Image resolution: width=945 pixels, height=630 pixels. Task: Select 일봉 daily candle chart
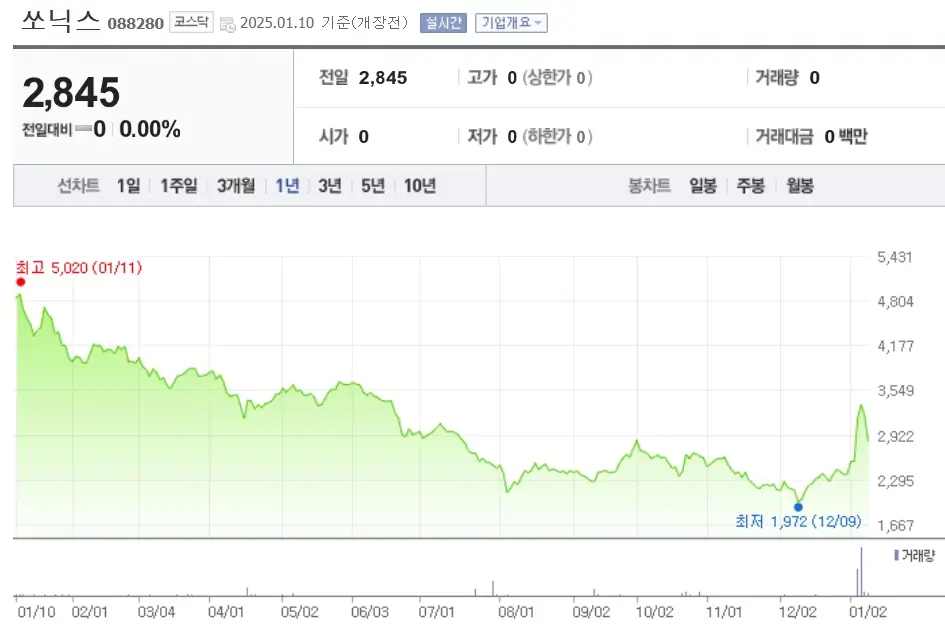pos(702,185)
